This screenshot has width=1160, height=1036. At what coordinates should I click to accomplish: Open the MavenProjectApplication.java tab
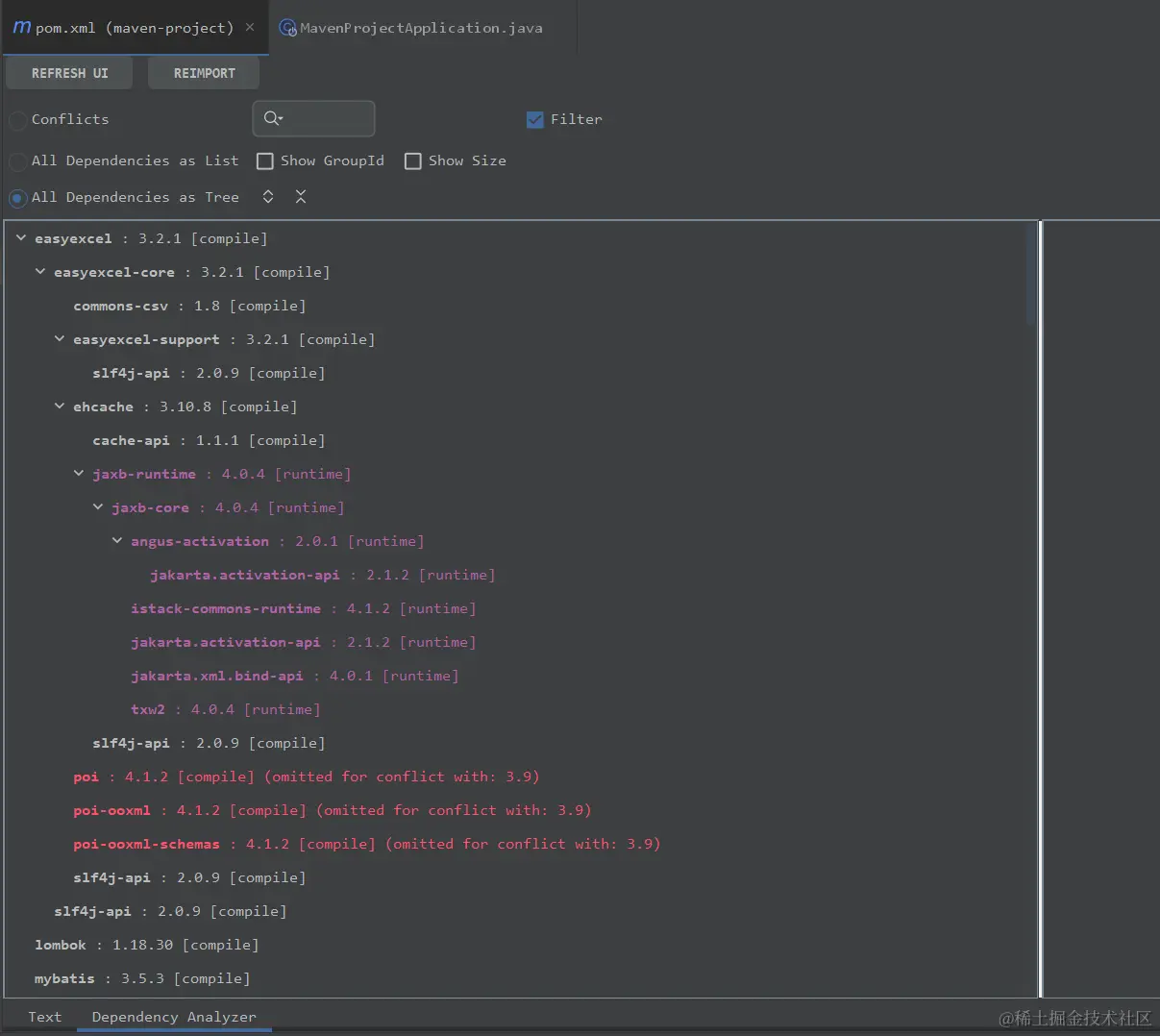421,28
